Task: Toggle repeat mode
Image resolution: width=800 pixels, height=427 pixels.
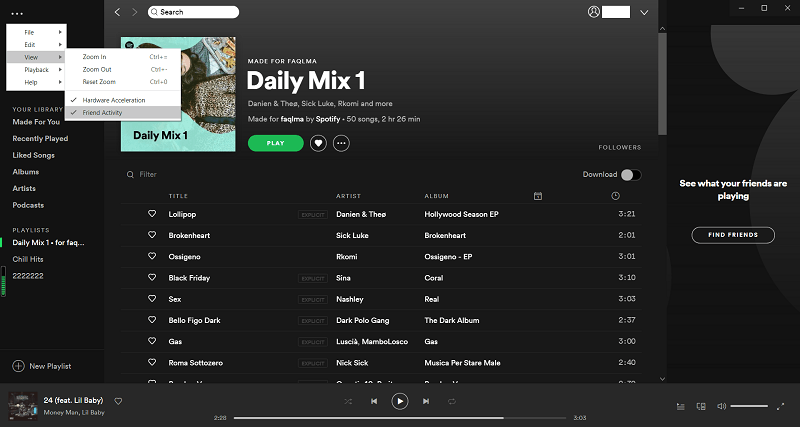Action: pyautogui.click(x=452, y=401)
